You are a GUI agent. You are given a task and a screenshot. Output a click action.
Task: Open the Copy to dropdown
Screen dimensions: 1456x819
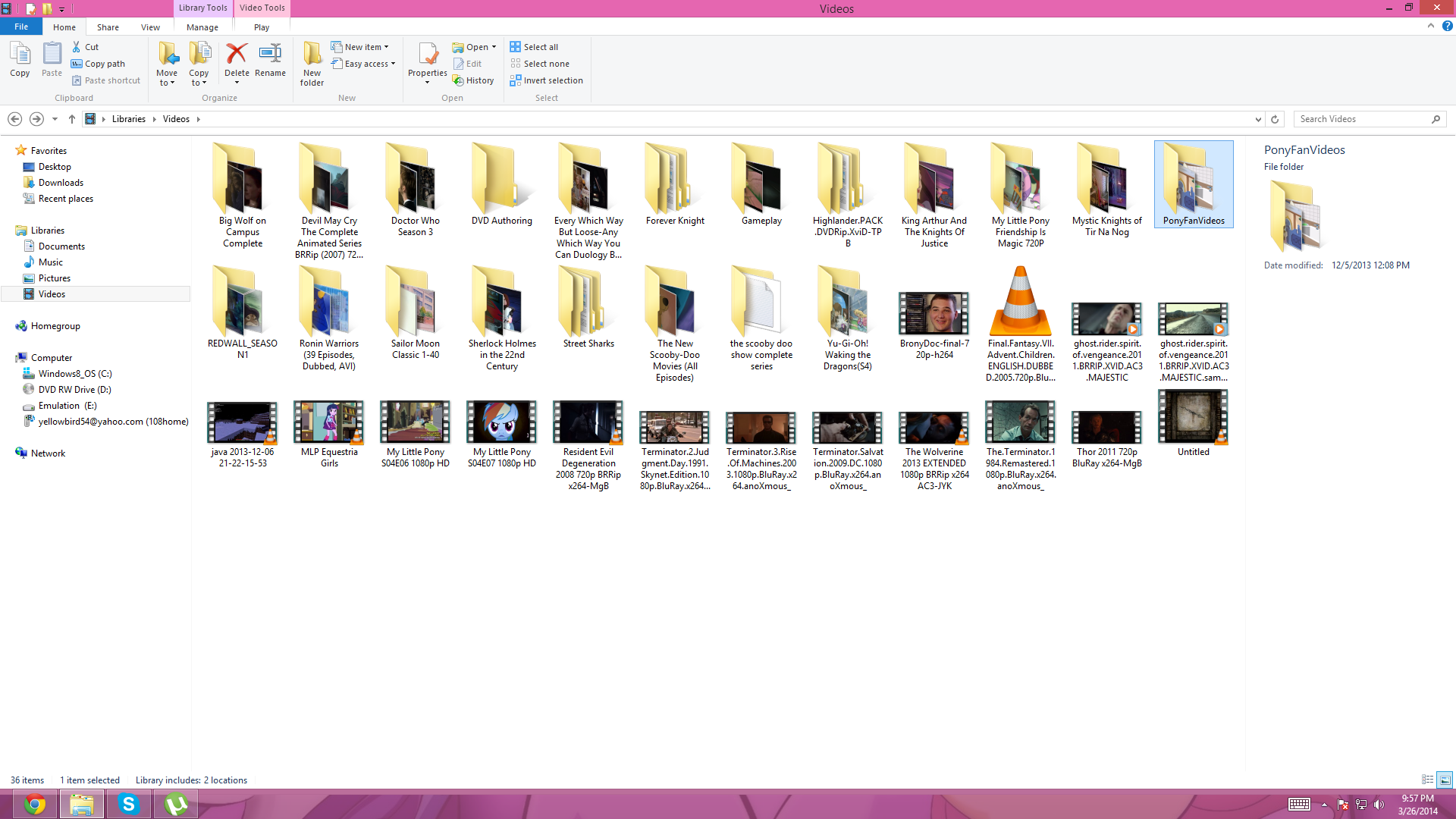tap(199, 64)
